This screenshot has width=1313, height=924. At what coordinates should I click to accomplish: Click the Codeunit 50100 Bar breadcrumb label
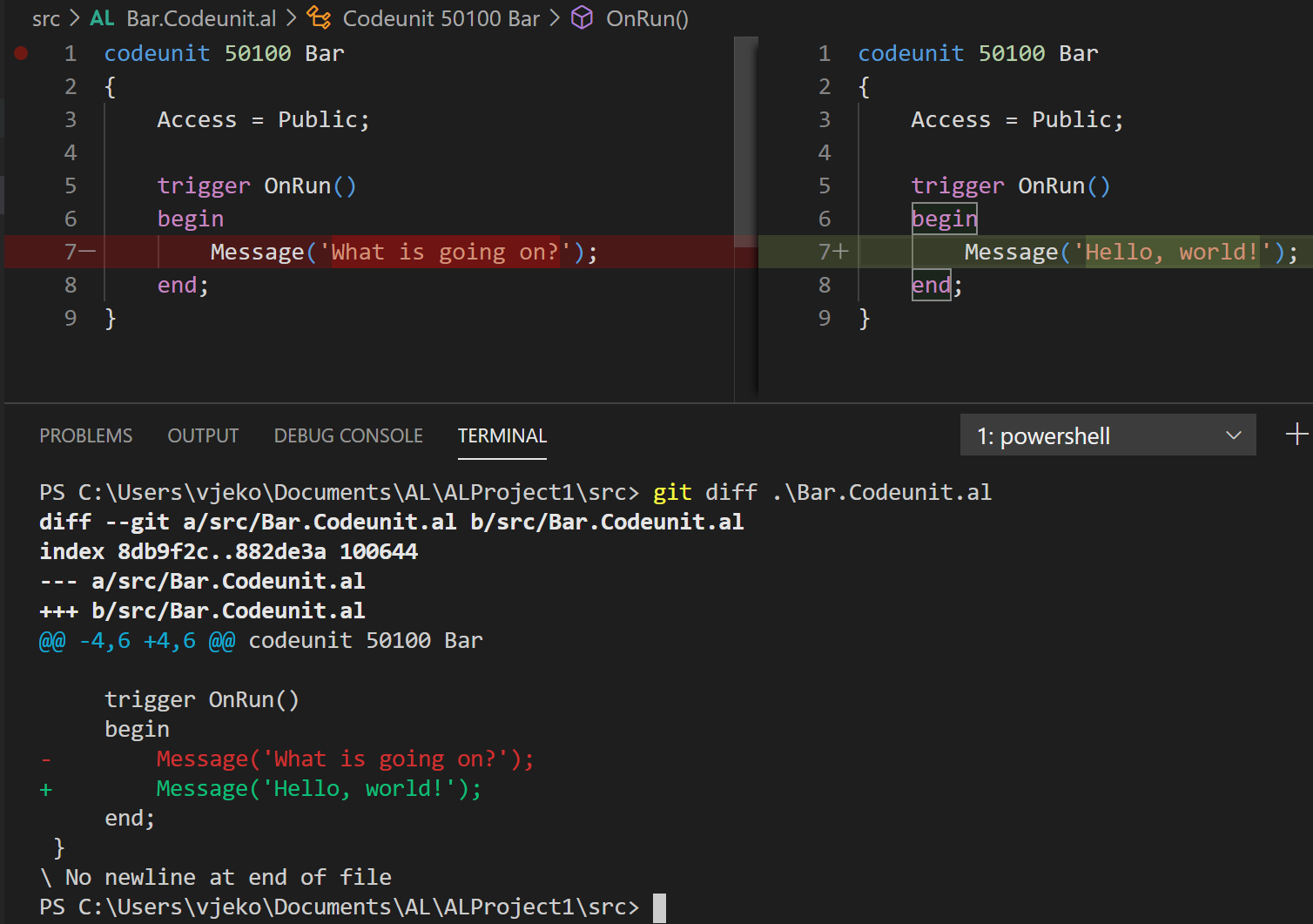coord(440,17)
